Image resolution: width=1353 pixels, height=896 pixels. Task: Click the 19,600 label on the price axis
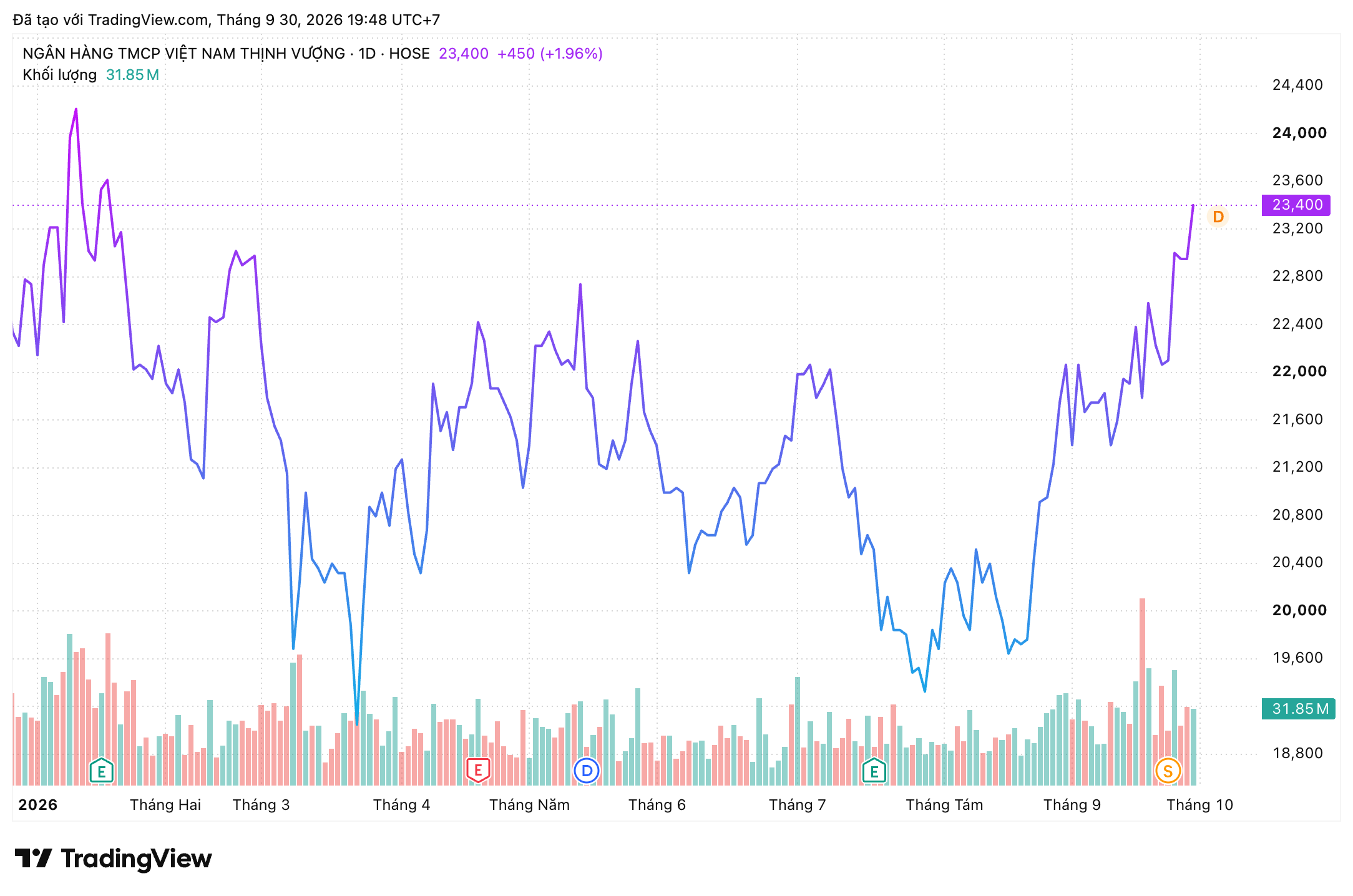point(1297,658)
